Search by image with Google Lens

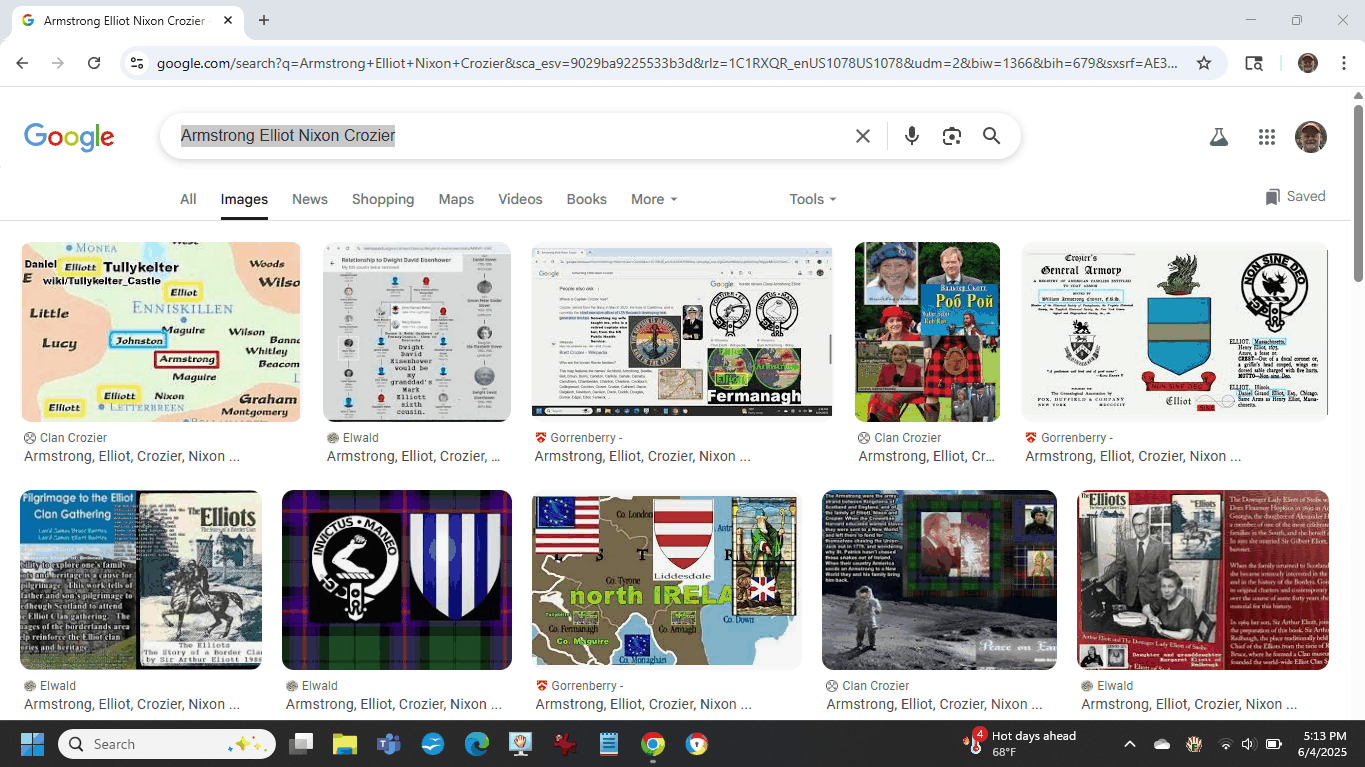(952, 136)
